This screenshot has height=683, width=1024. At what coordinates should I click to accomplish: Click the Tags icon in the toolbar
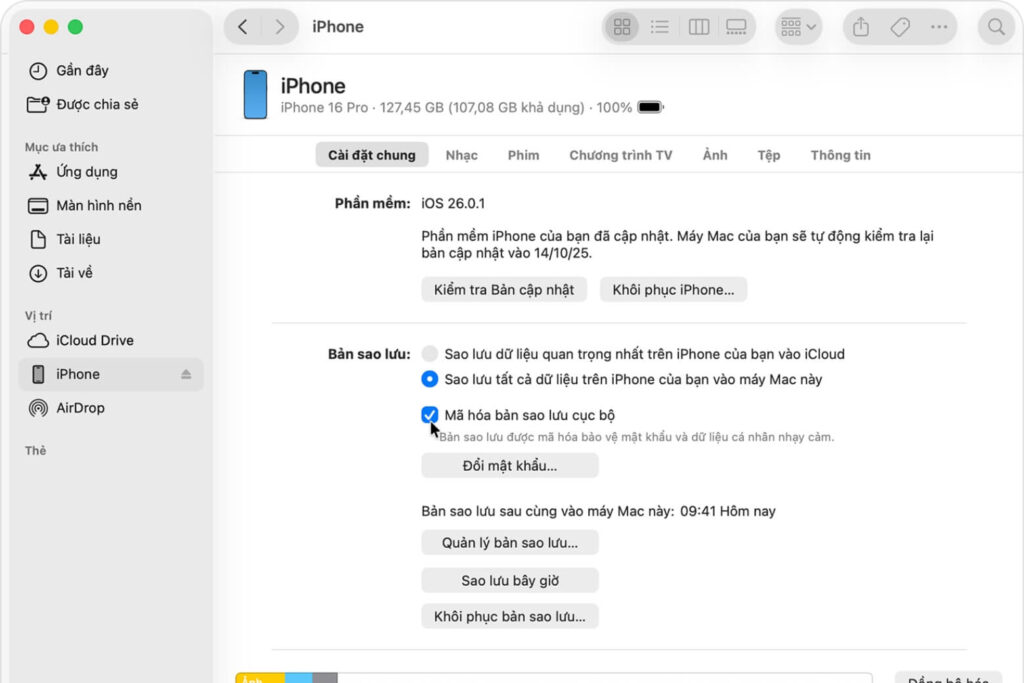pyautogui.click(x=897, y=27)
